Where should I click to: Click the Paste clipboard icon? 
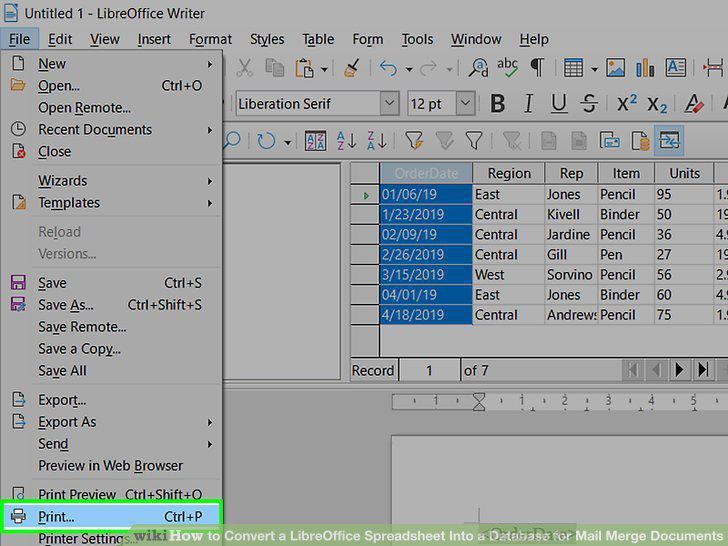point(304,68)
